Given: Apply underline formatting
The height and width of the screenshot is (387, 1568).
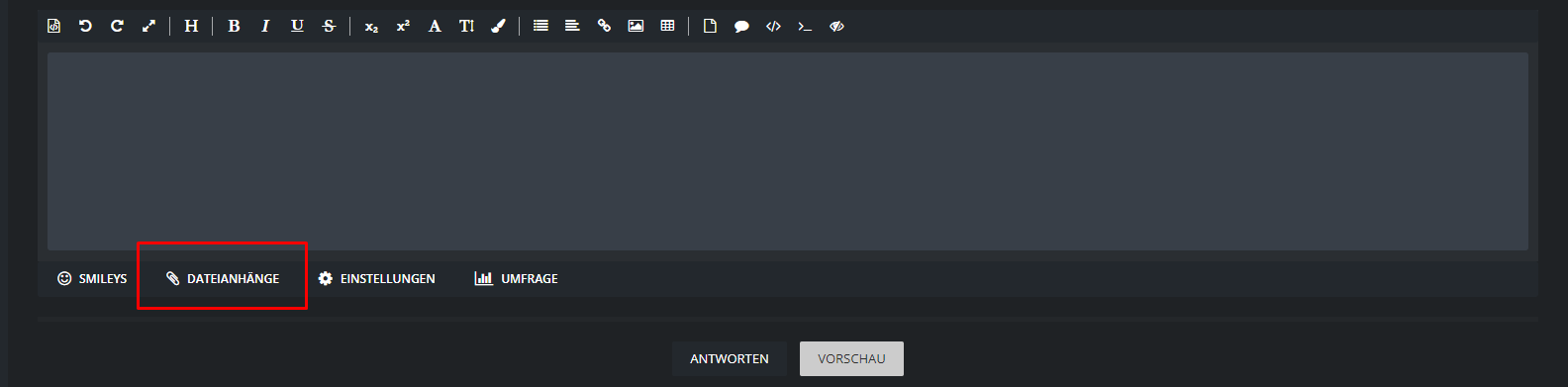Looking at the screenshot, I should 297,26.
